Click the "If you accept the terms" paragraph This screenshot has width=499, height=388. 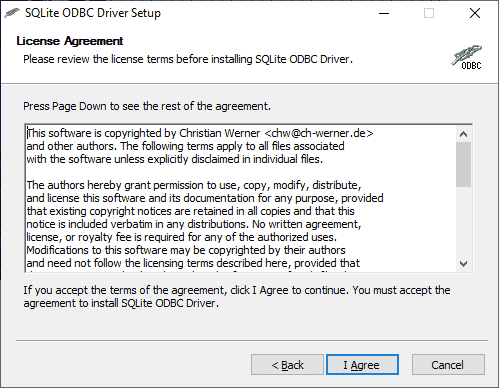[x=236, y=297]
